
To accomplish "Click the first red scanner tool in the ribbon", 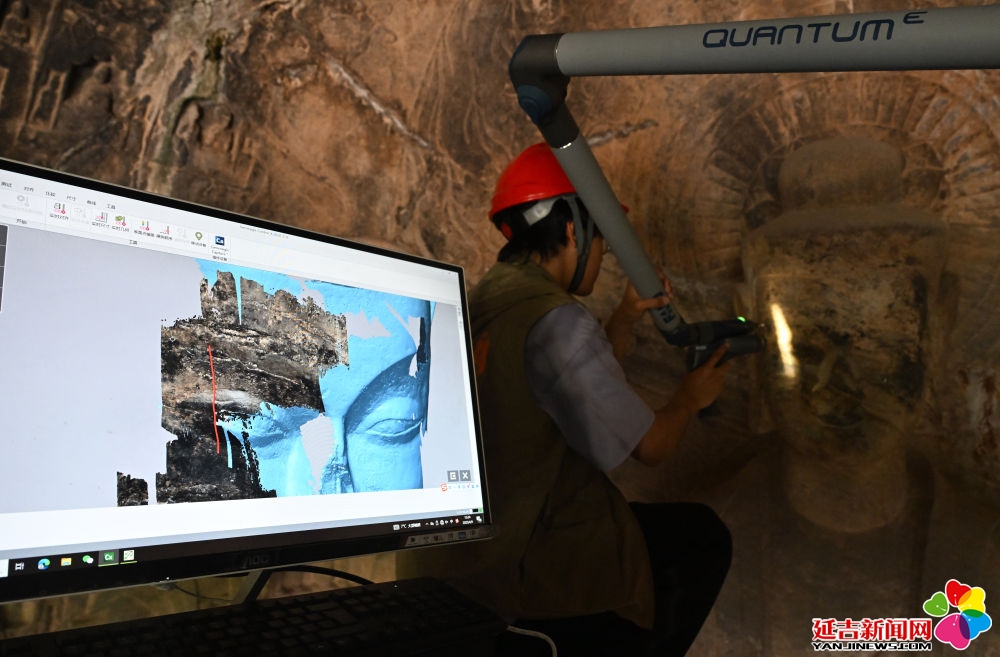I will 58,208.
